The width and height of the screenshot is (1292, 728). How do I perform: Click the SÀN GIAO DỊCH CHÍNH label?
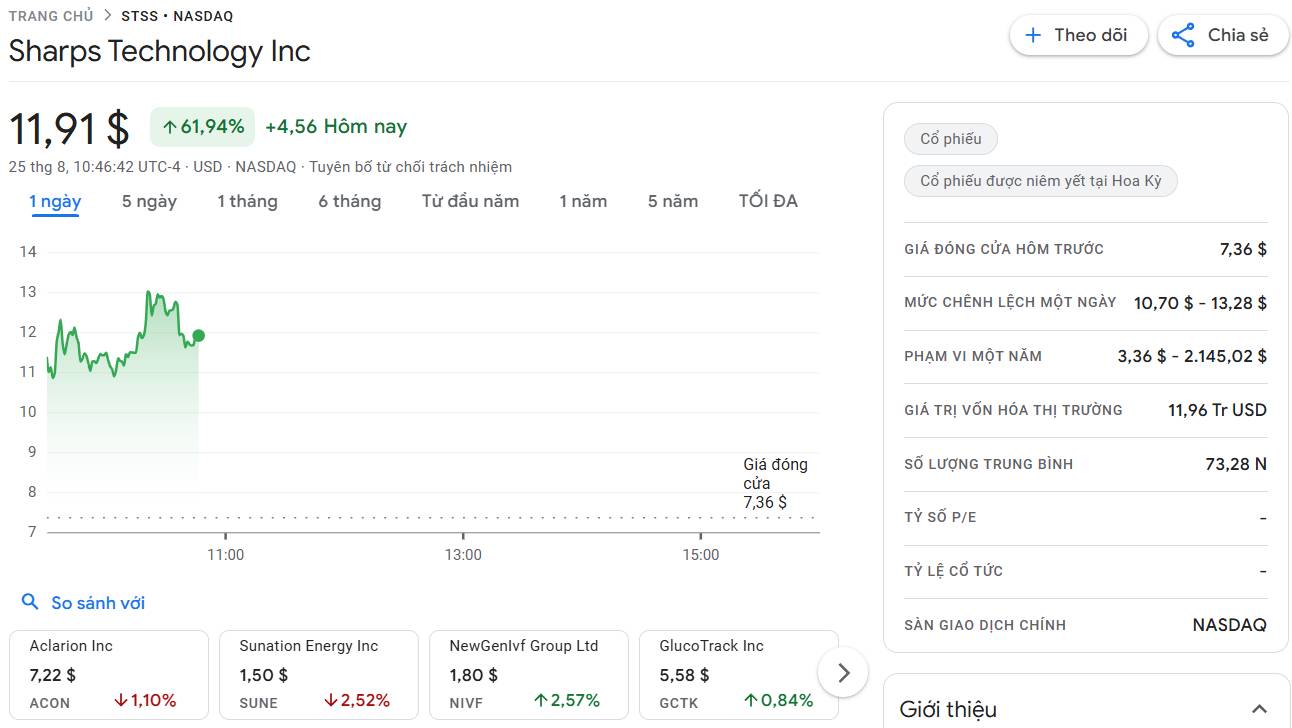click(985, 625)
